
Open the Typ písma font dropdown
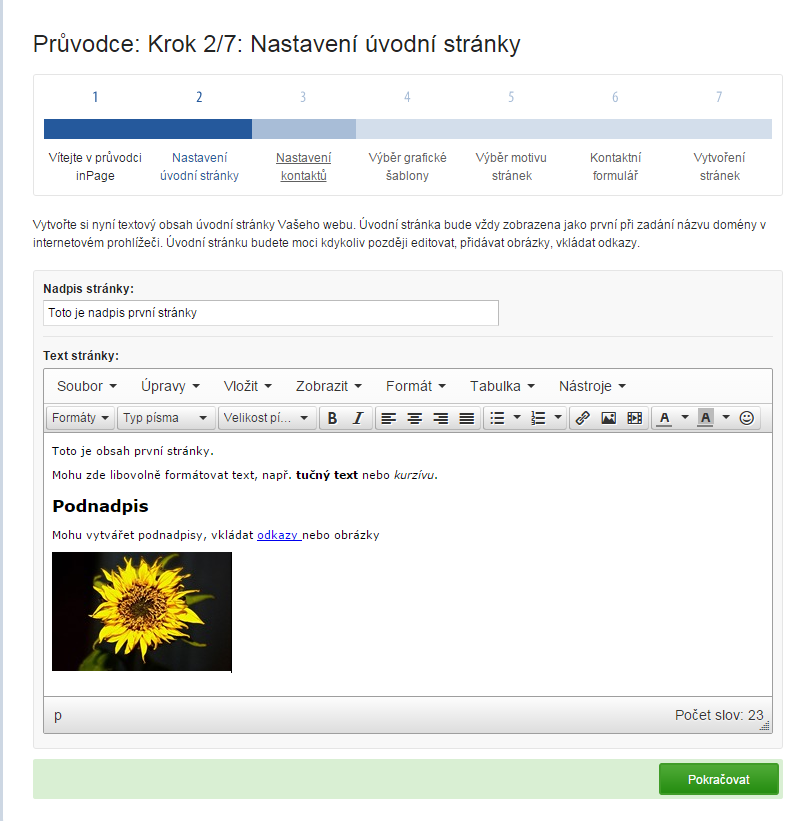(166, 418)
